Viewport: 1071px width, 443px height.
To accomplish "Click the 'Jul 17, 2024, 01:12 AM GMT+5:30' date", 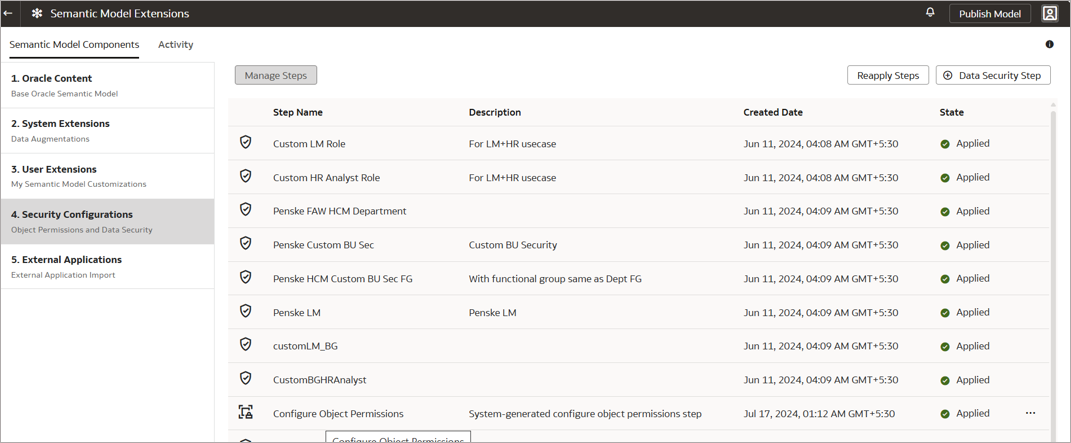I will pos(819,414).
